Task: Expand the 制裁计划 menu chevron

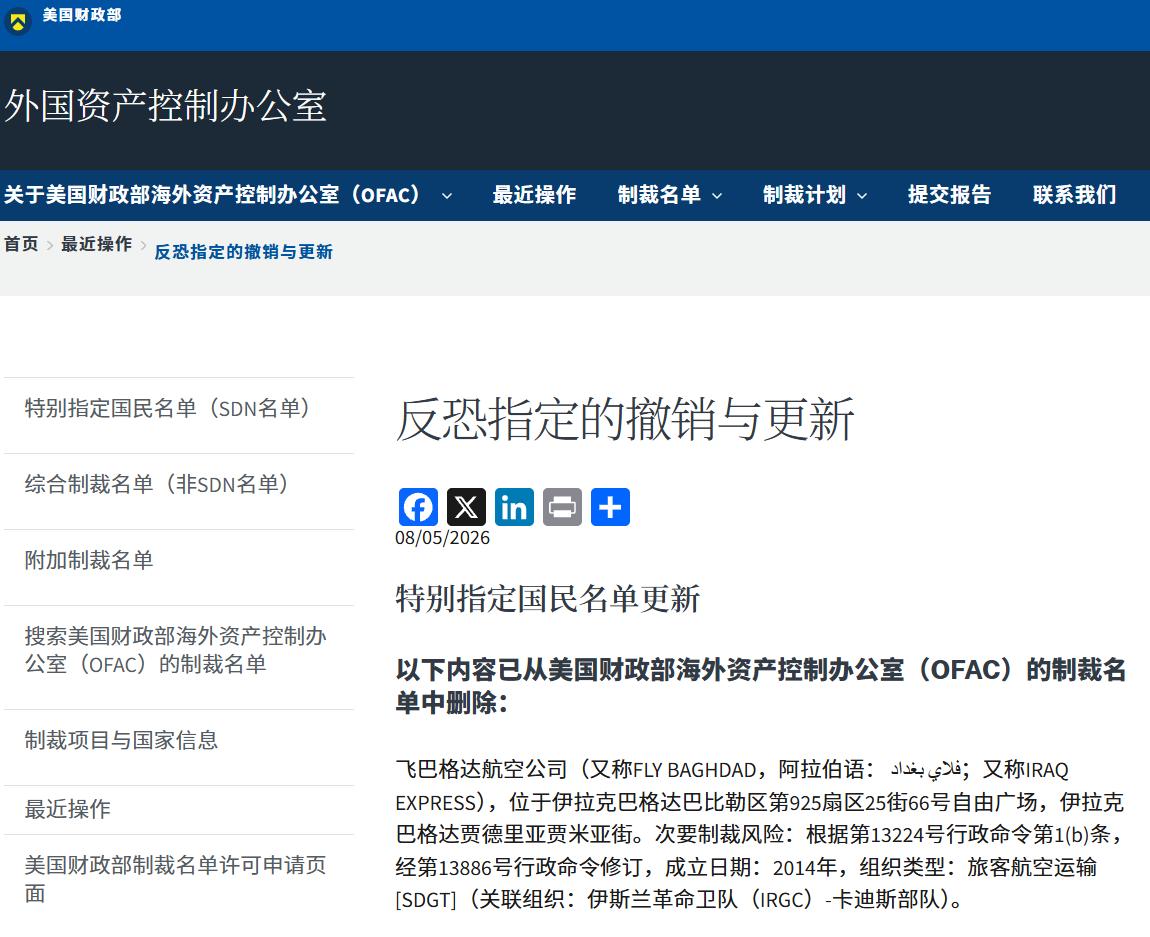Action: pos(862,196)
